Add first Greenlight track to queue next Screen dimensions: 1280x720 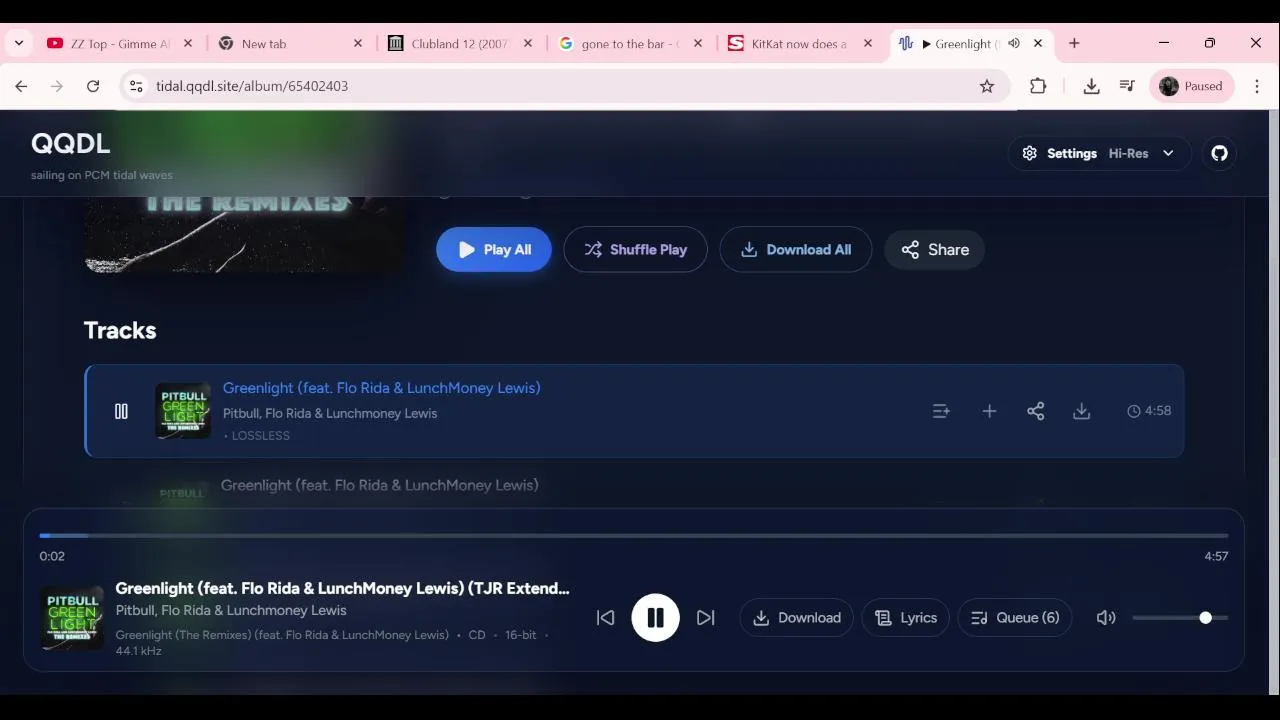[941, 411]
